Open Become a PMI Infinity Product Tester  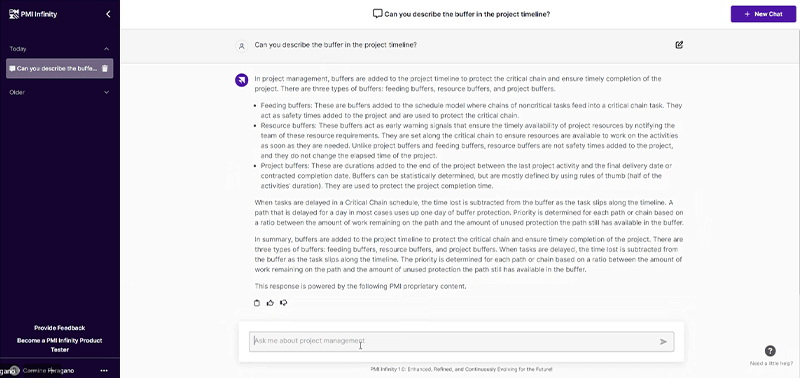[60, 345]
